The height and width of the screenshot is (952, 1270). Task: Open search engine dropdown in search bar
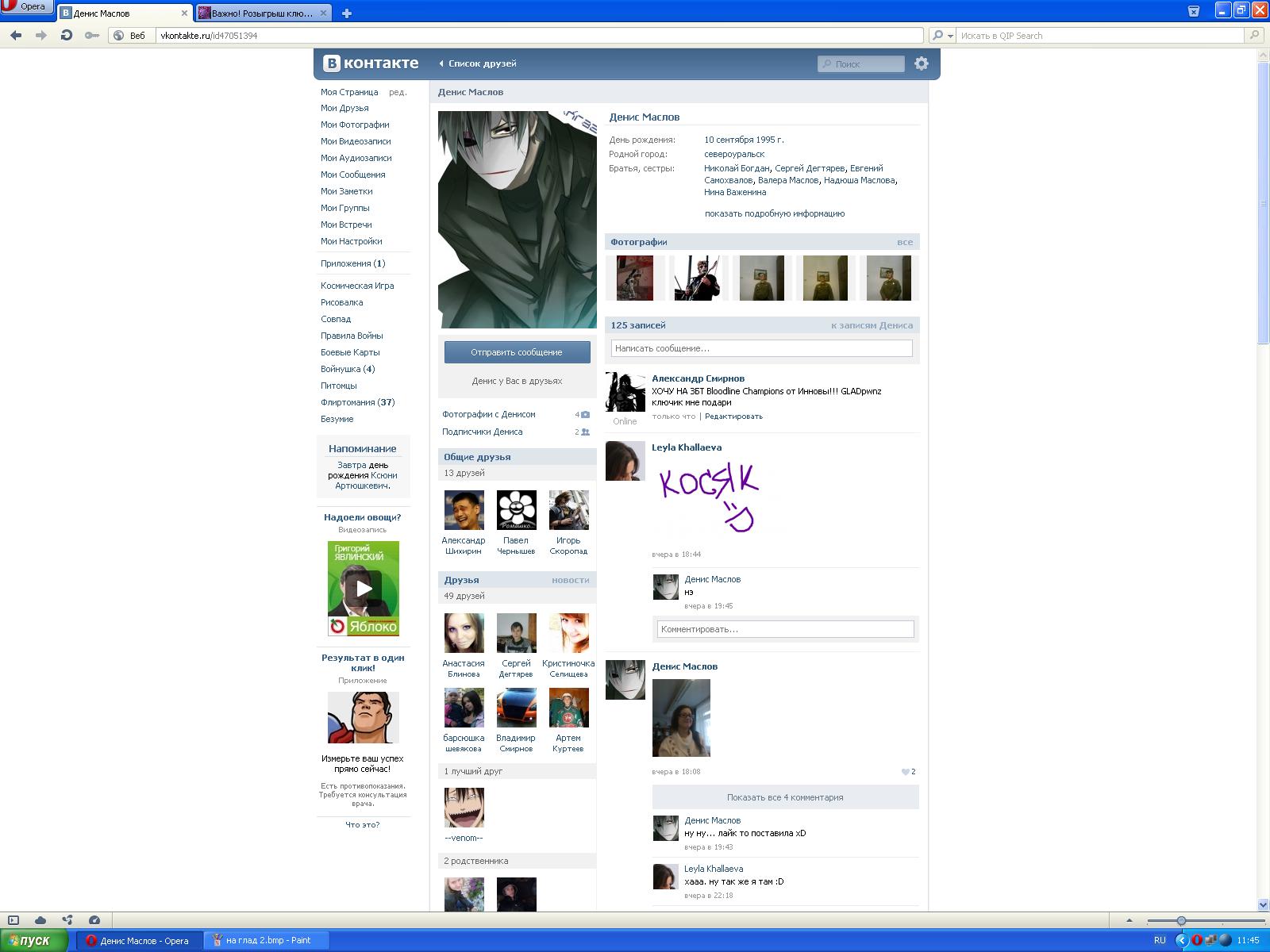click(x=942, y=35)
